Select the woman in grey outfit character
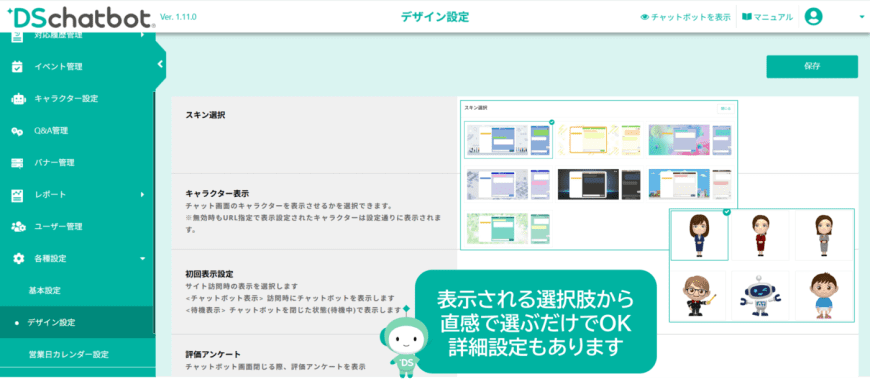Viewport: 870px width, 379px height. click(824, 235)
